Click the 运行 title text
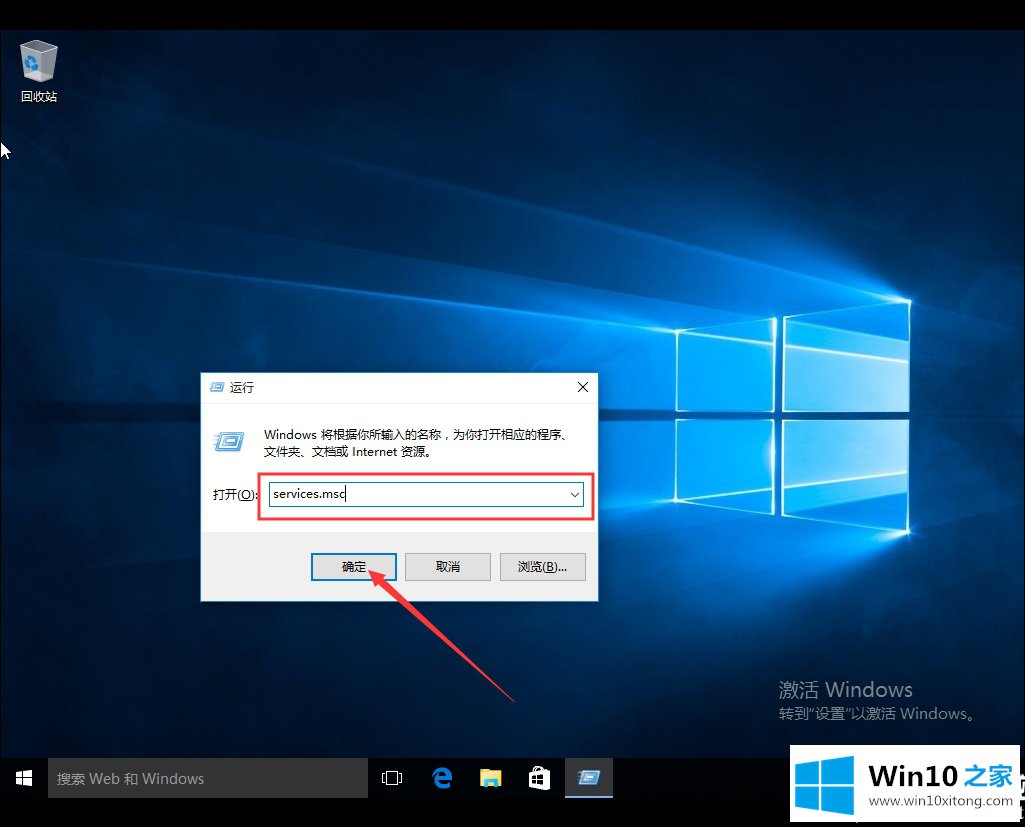The width and height of the screenshot is (1025, 827). (241, 388)
